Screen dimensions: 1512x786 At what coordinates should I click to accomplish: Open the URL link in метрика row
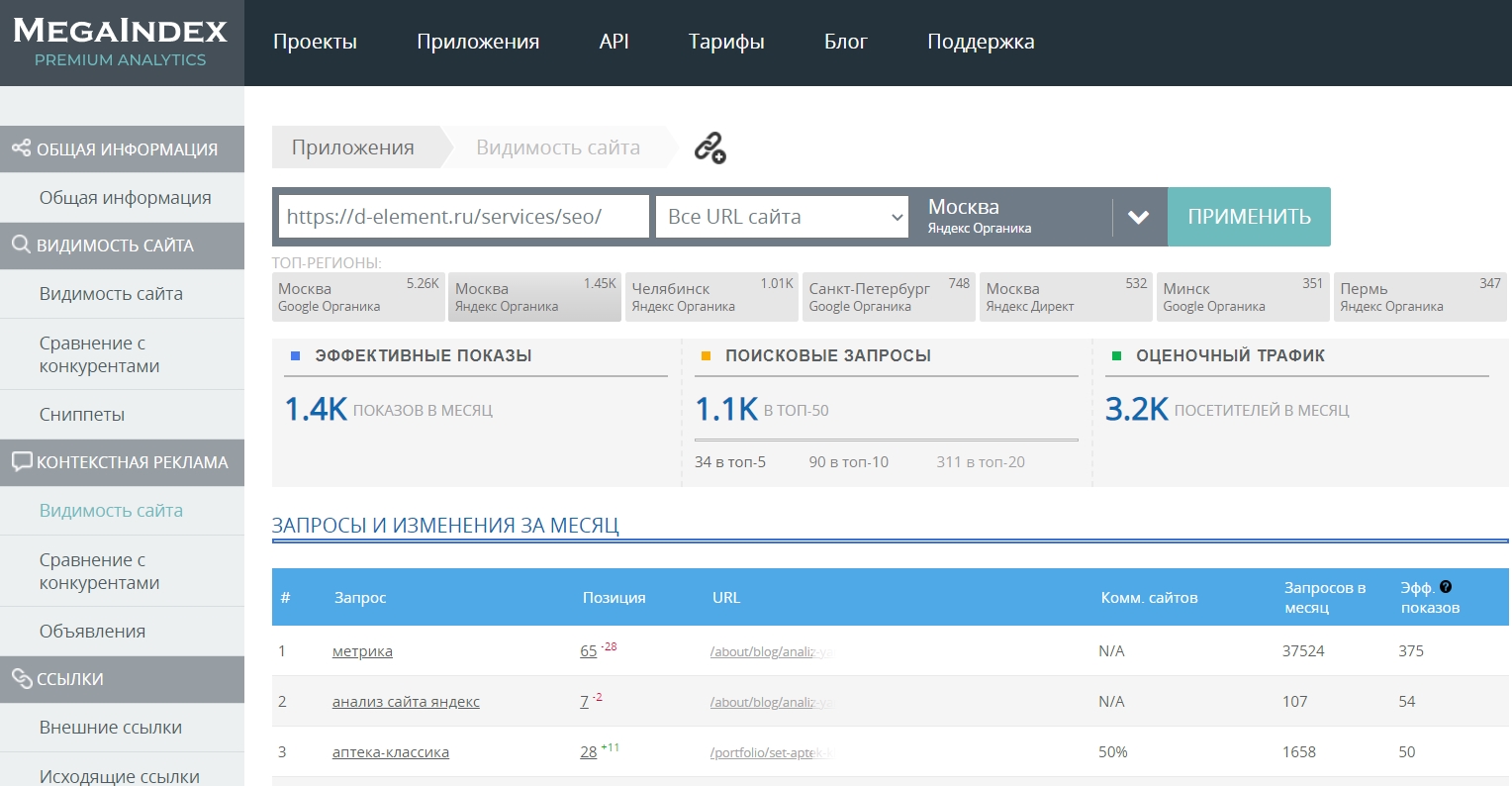click(x=773, y=651)
